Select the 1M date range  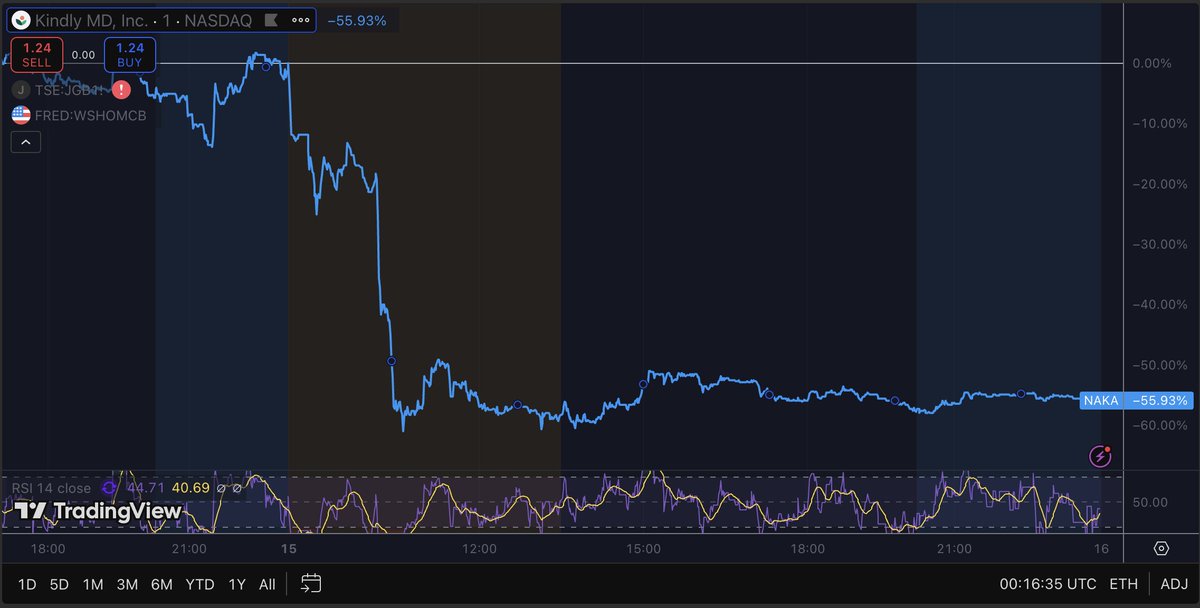(93, 583)
